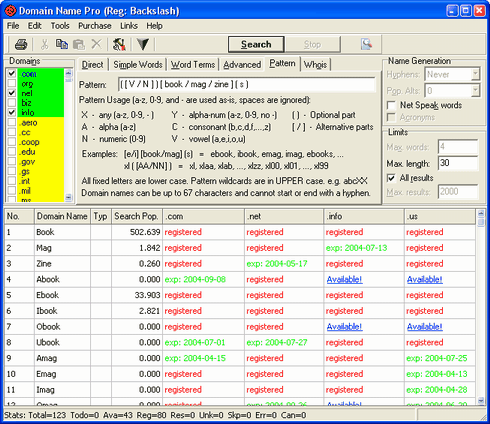Image resolution: width=490 pixels, height=424 pixels.
Task: Open the File menu
Action: pyautogui.click(x=13, y=26)
